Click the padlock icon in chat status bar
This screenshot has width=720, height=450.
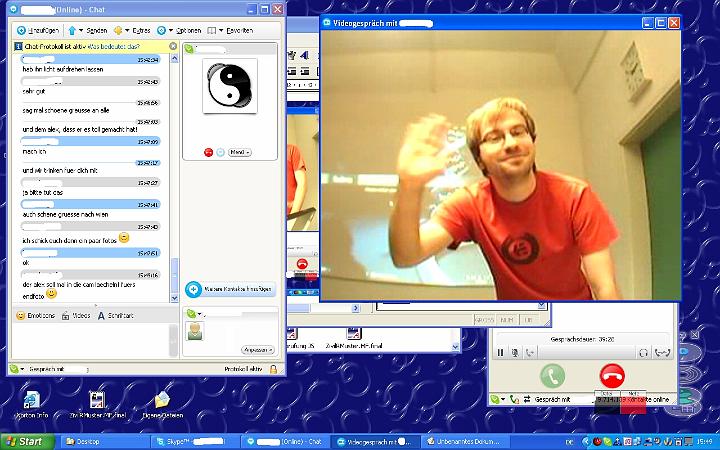[274, 369]
